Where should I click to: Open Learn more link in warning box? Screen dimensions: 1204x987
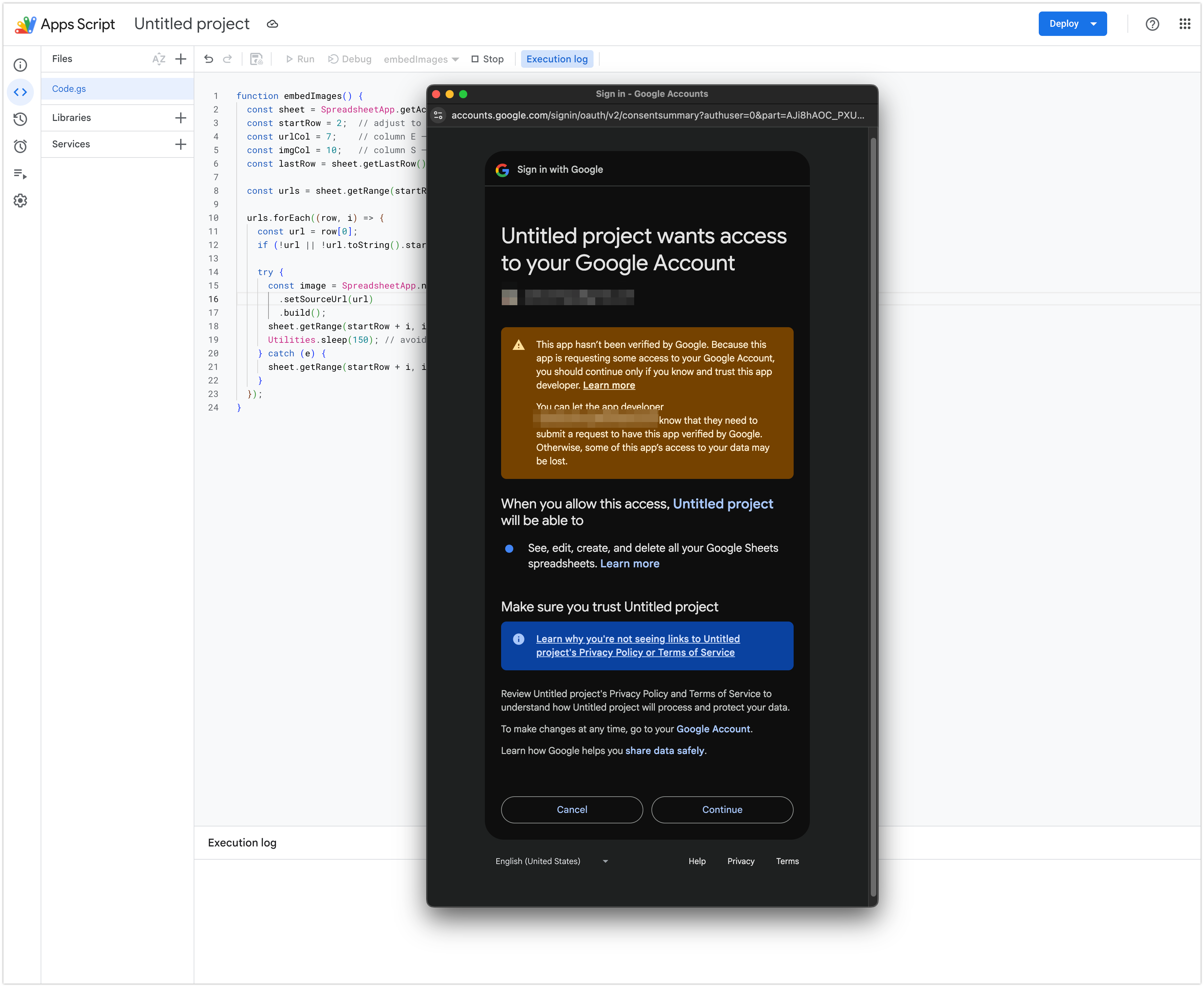click(608, 385)
